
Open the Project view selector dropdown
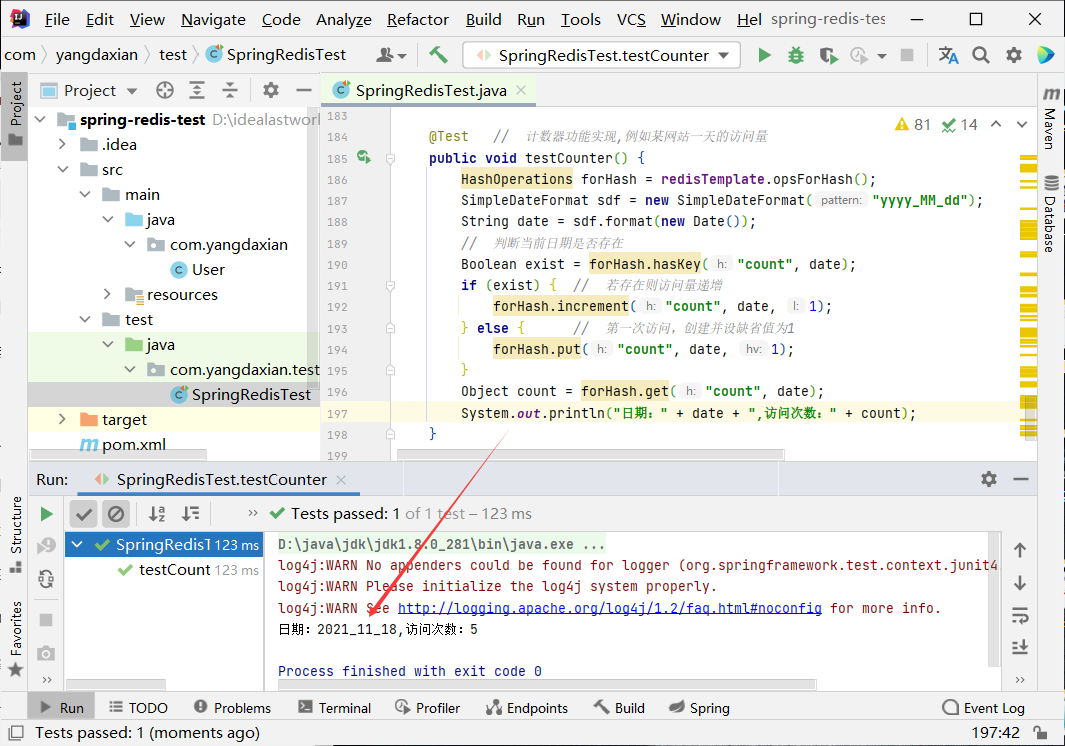click(89, 90)
